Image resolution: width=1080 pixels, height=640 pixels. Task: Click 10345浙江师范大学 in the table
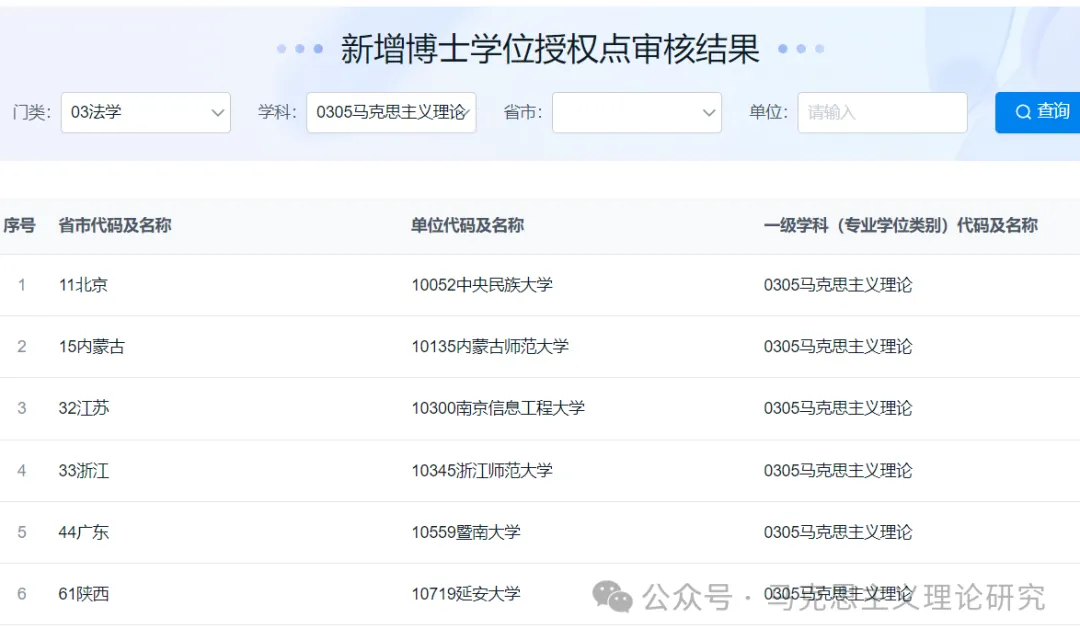482,471
